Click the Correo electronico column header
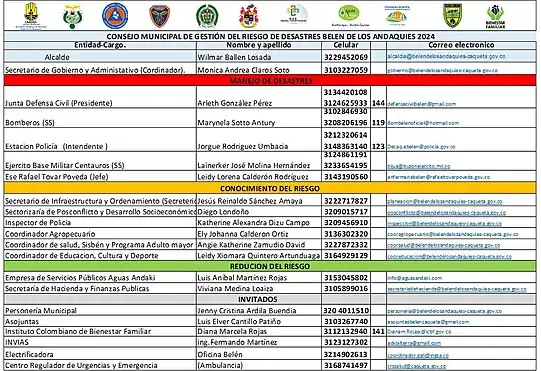The width and height of the screenshot is (541, 371). coord(461,45)
